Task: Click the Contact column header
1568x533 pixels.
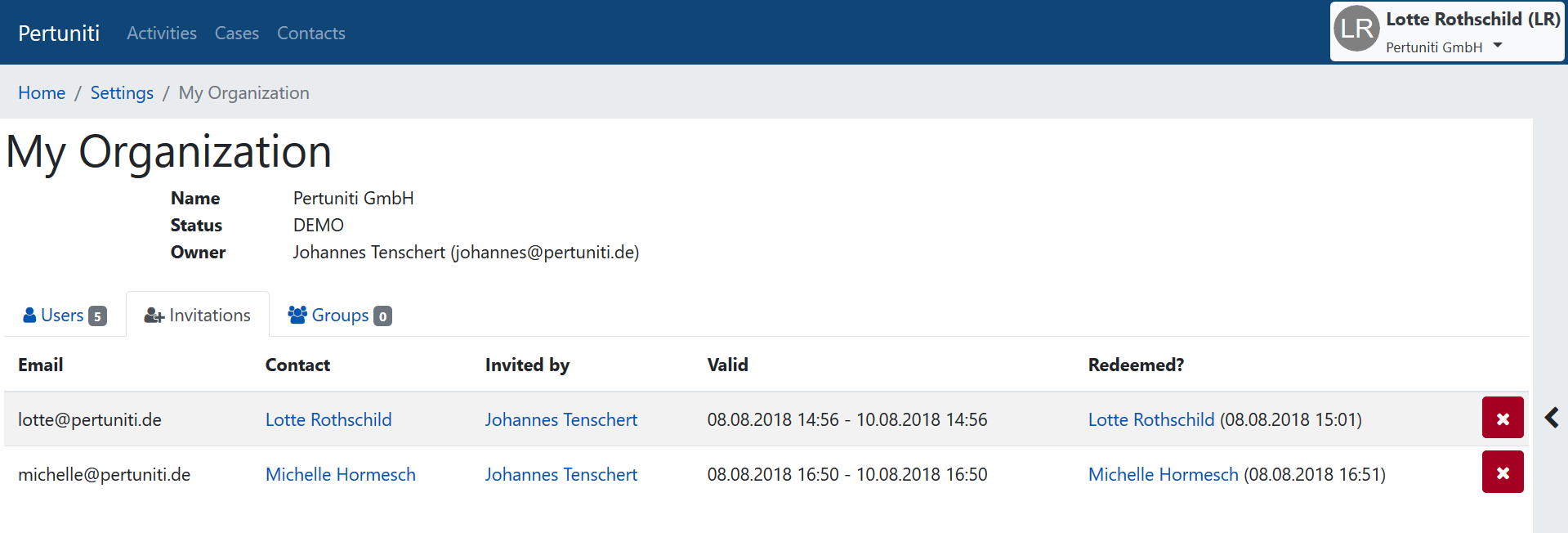Action: tap(297, 365)
